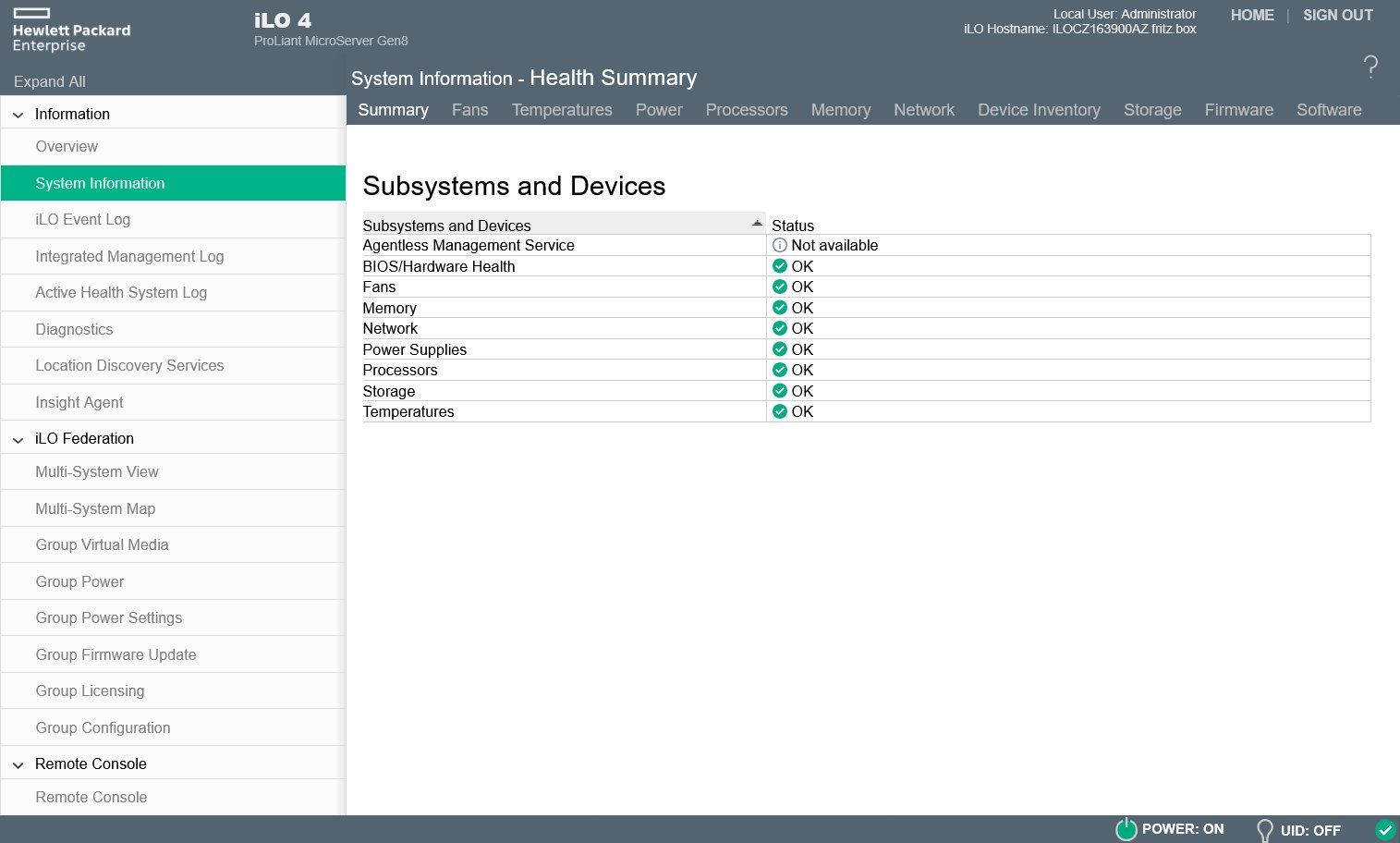Click the Temperatures row label in table

408,412
